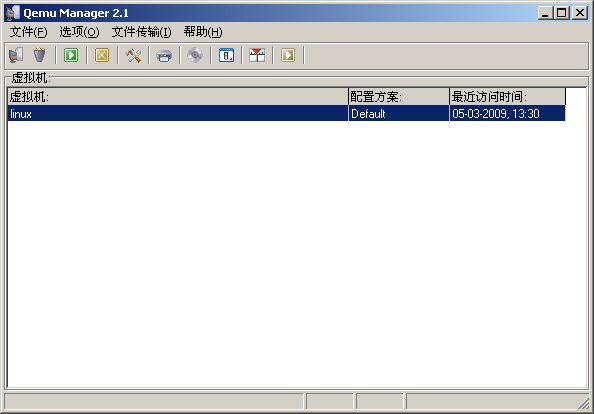594x414 pixels.
Task: Maximize the Qemu Manager window
Action: [x=561, y=13]
